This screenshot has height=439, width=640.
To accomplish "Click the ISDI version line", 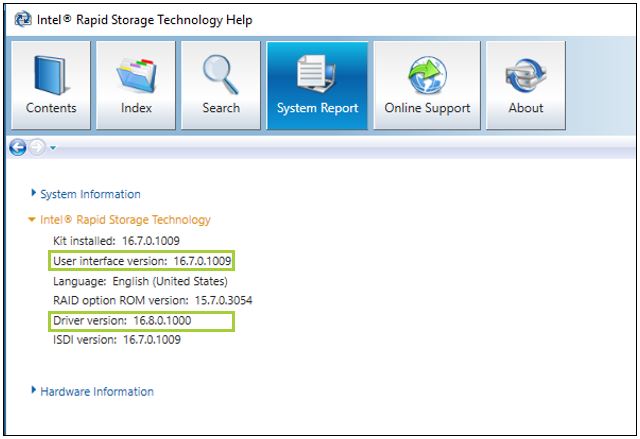I will pos(117,340).
